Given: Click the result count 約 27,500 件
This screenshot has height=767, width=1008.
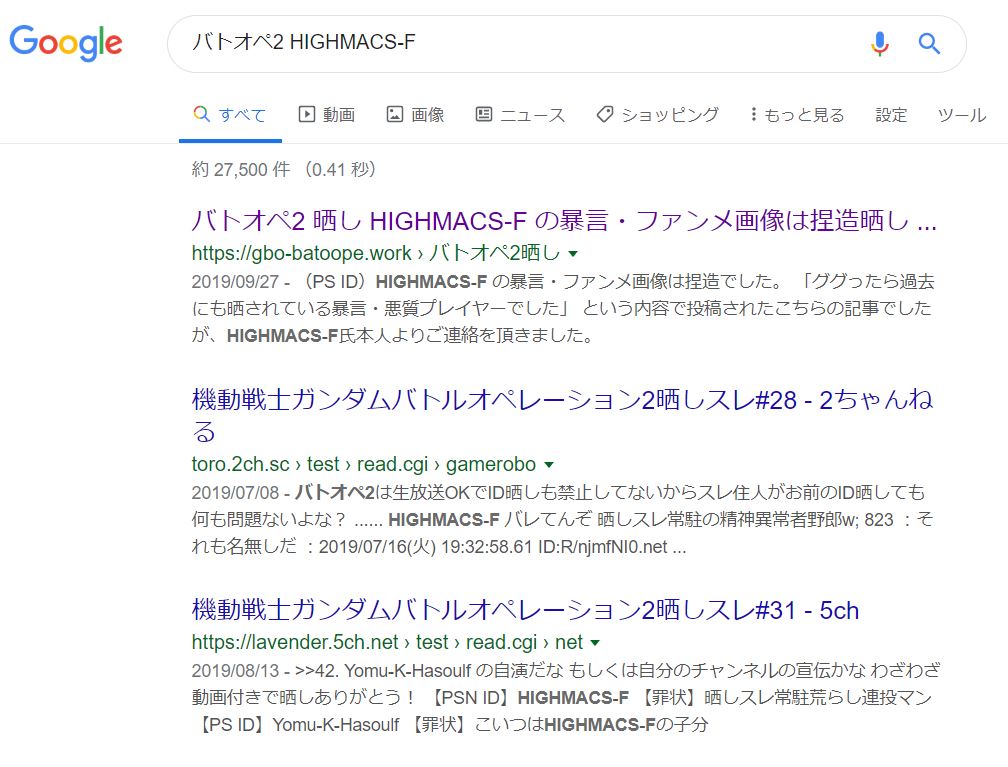Looking at the screenshot, I should [x=284, y=169].
